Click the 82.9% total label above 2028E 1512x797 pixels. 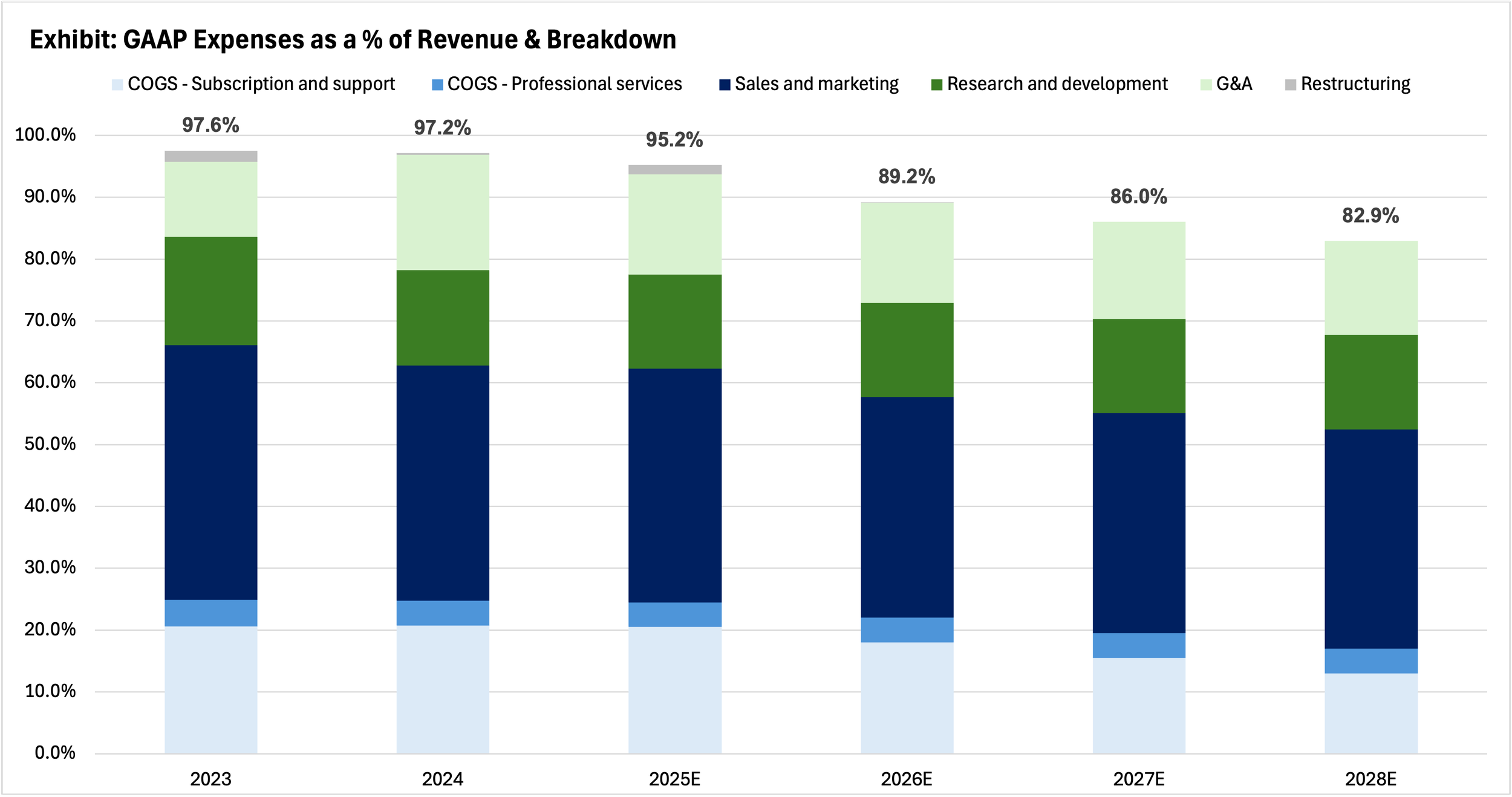pyautogui.click(x=1370, y=216)
